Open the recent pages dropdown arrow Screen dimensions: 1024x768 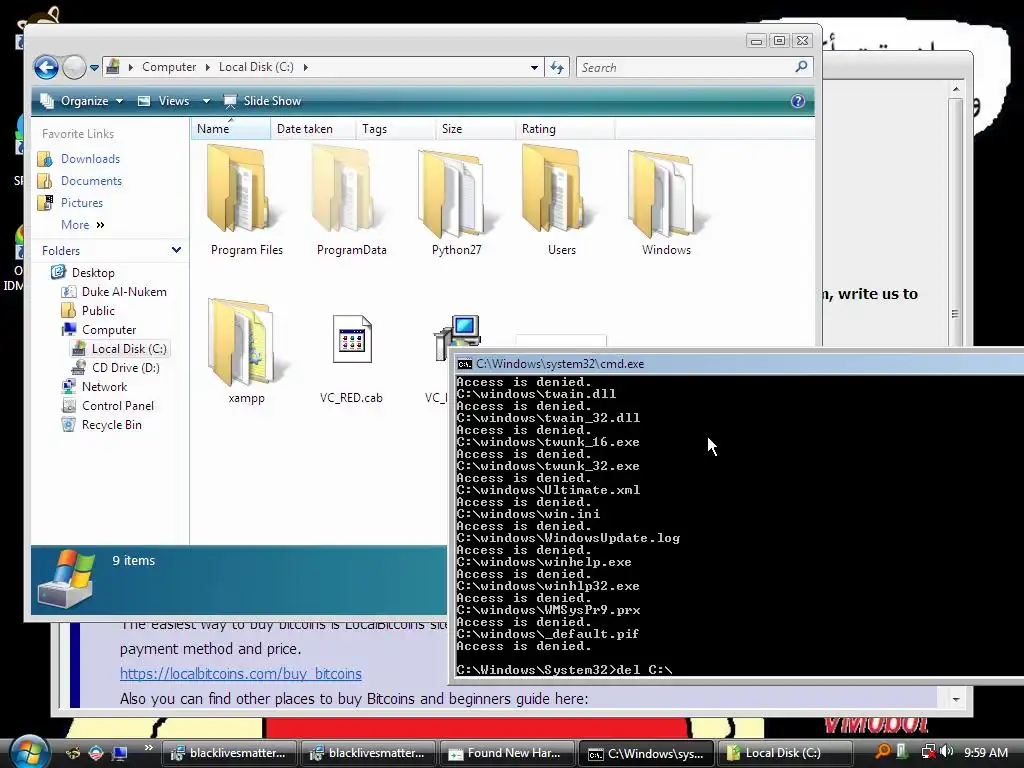(94, 67)
